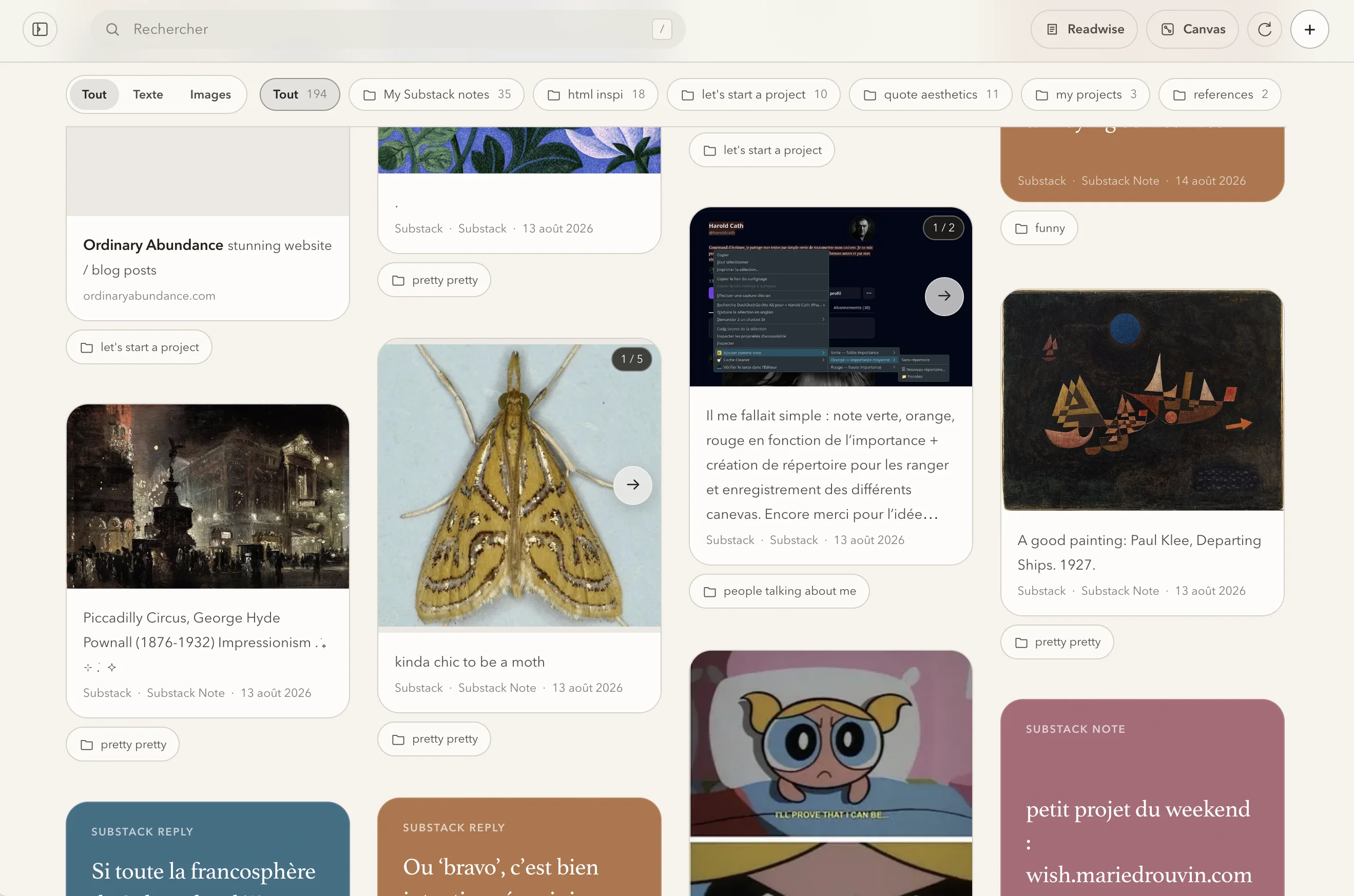Open My Substack notes folder tab
The height and width of the screenshot is (896, 1354).
[437, 94]
